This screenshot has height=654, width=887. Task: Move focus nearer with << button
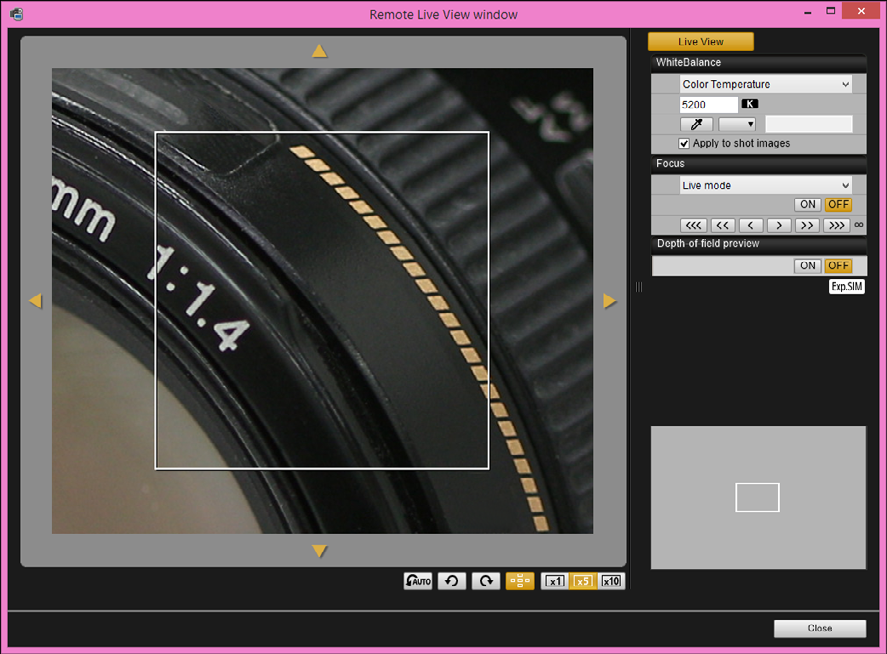722,225
